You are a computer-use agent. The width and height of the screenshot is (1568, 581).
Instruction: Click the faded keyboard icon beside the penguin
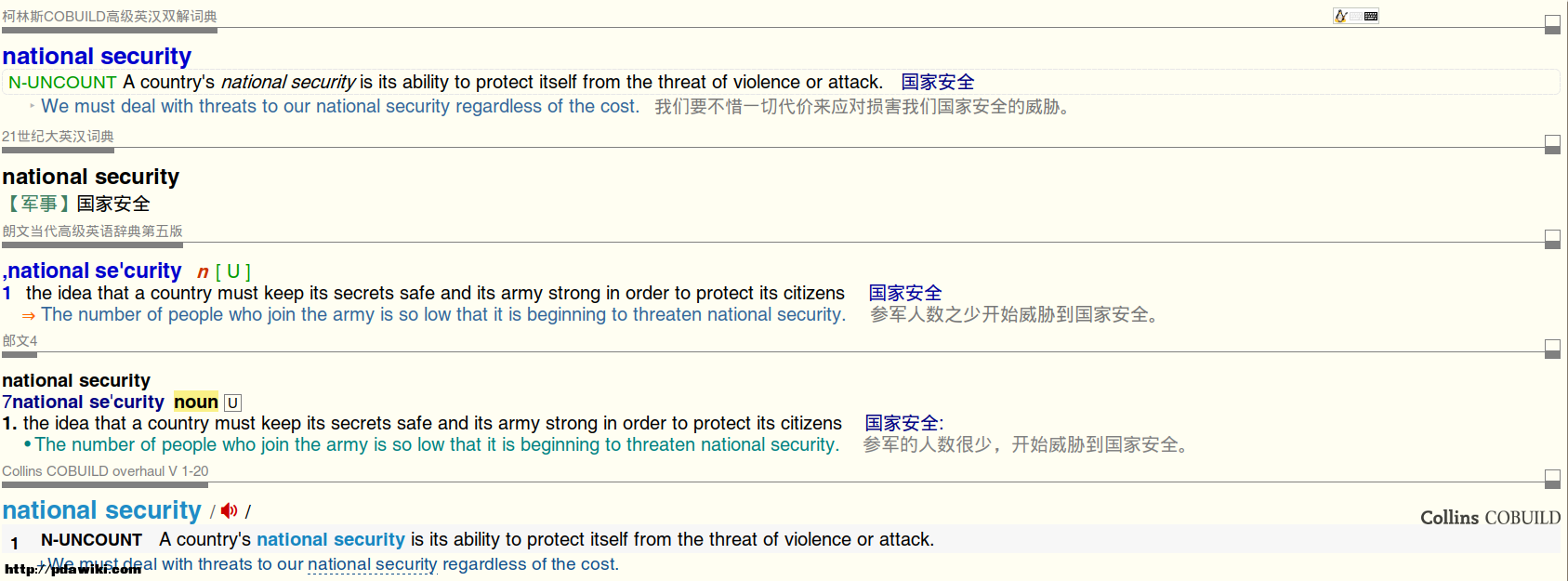click(1355, 16)
